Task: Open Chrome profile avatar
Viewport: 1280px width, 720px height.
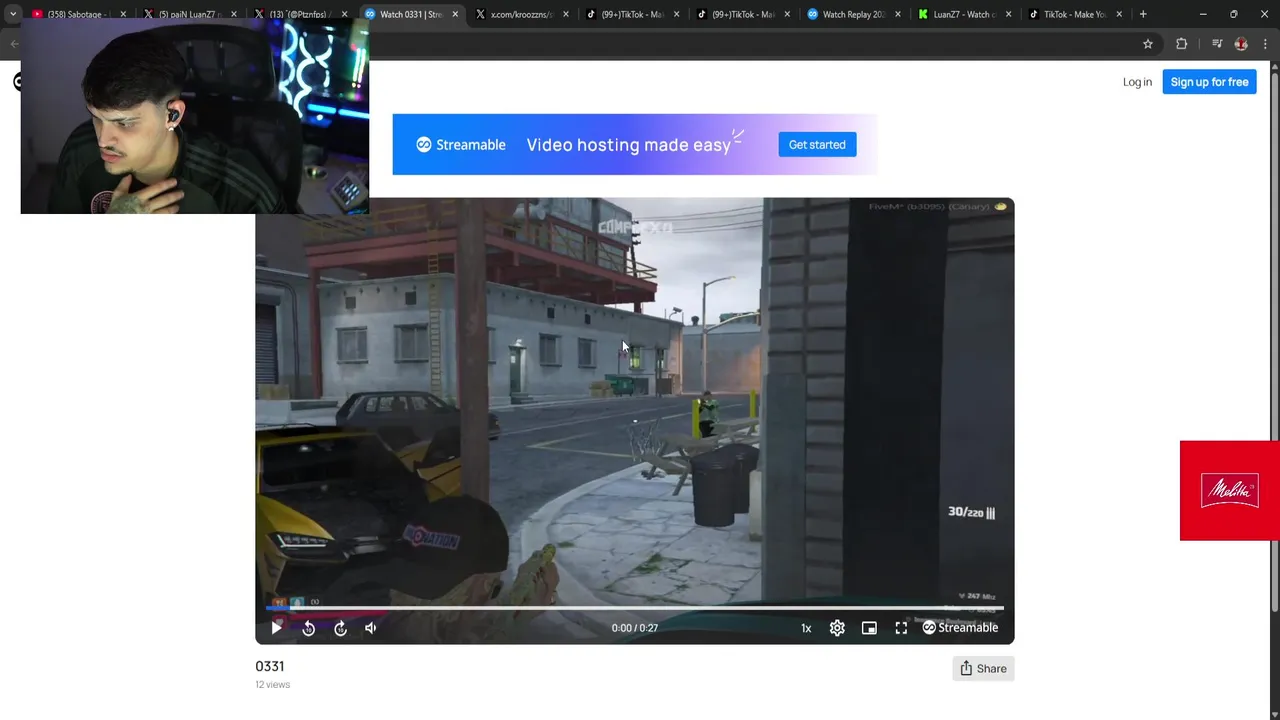Action: coord(1241,44)
